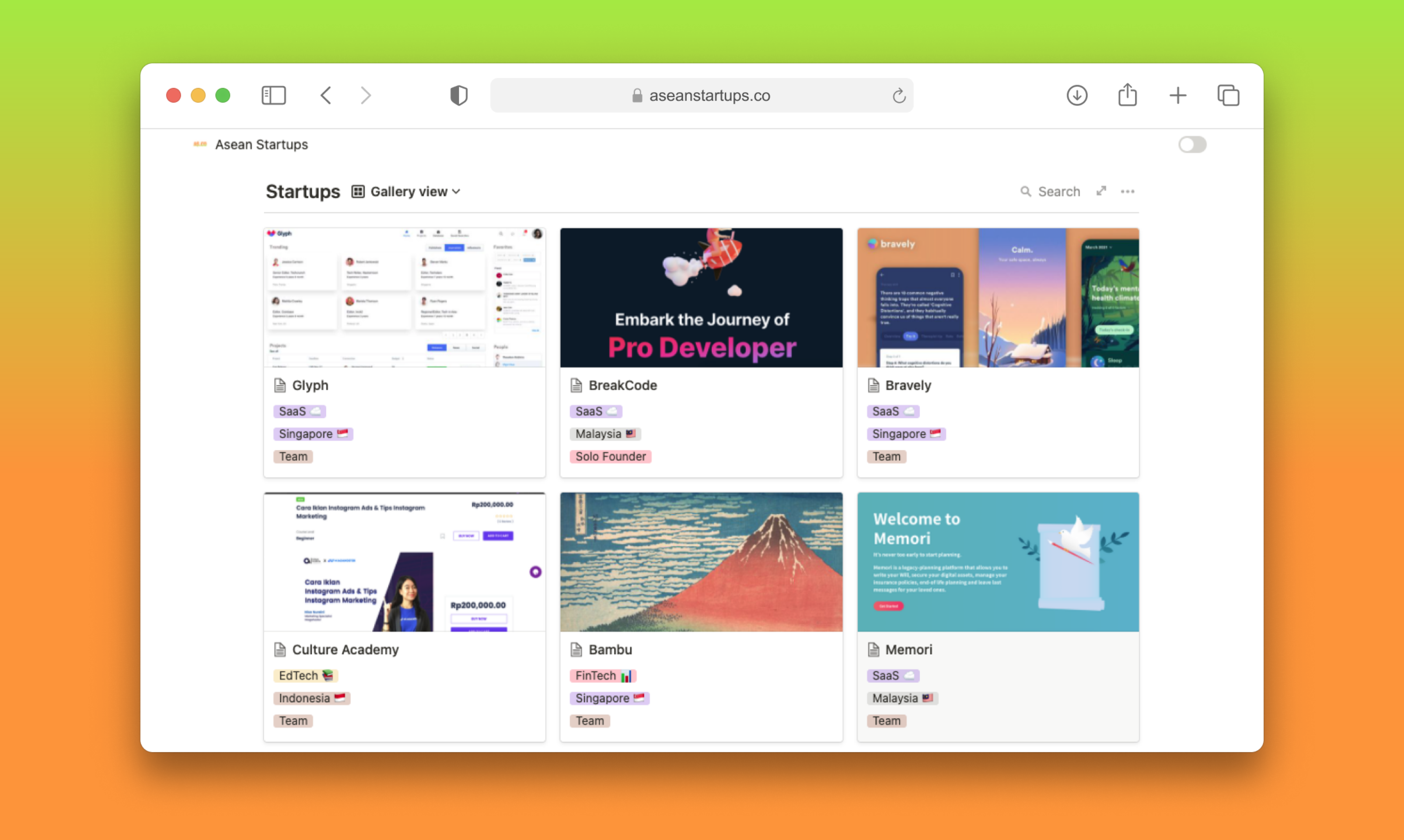The width and height of the screenshot is (1404, 840).
Task: Click the EdTech tag on Culture Academy
Action: click(x=306, y=675)
